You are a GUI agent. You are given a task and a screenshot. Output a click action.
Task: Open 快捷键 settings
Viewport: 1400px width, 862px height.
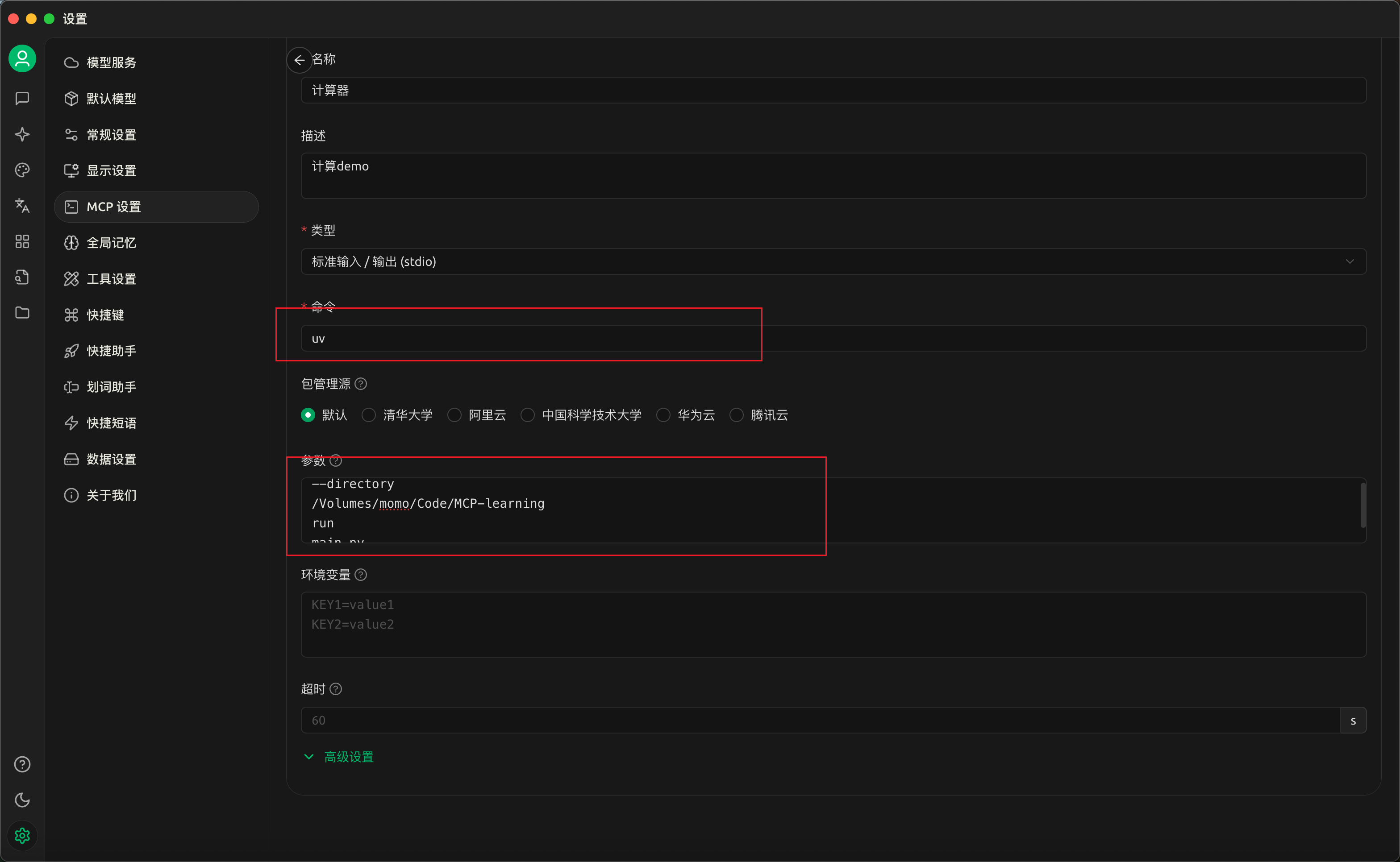(x=156, y=315)
